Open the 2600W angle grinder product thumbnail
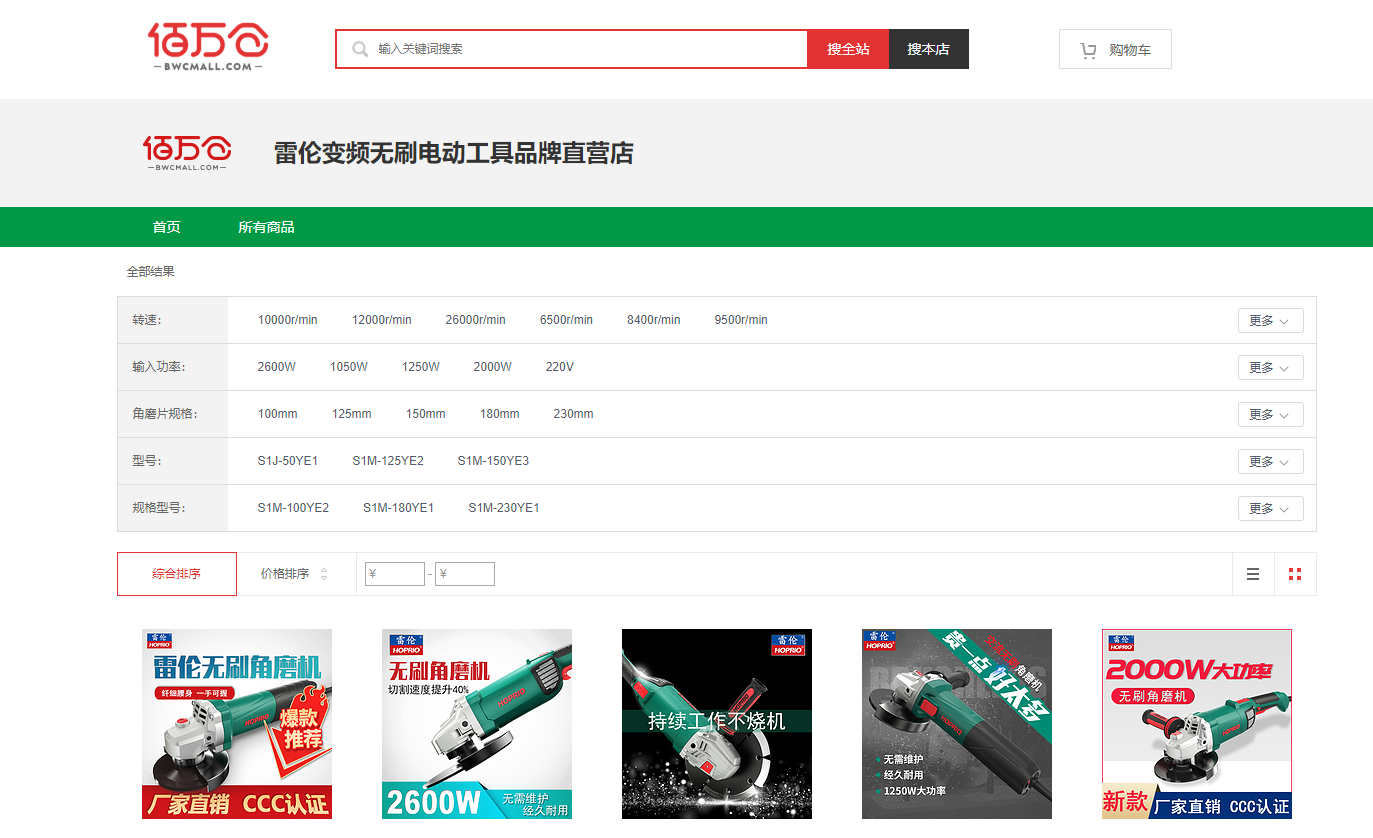Image resolution: width=1373 pixels, height=838 pixels. click(477, 724)
